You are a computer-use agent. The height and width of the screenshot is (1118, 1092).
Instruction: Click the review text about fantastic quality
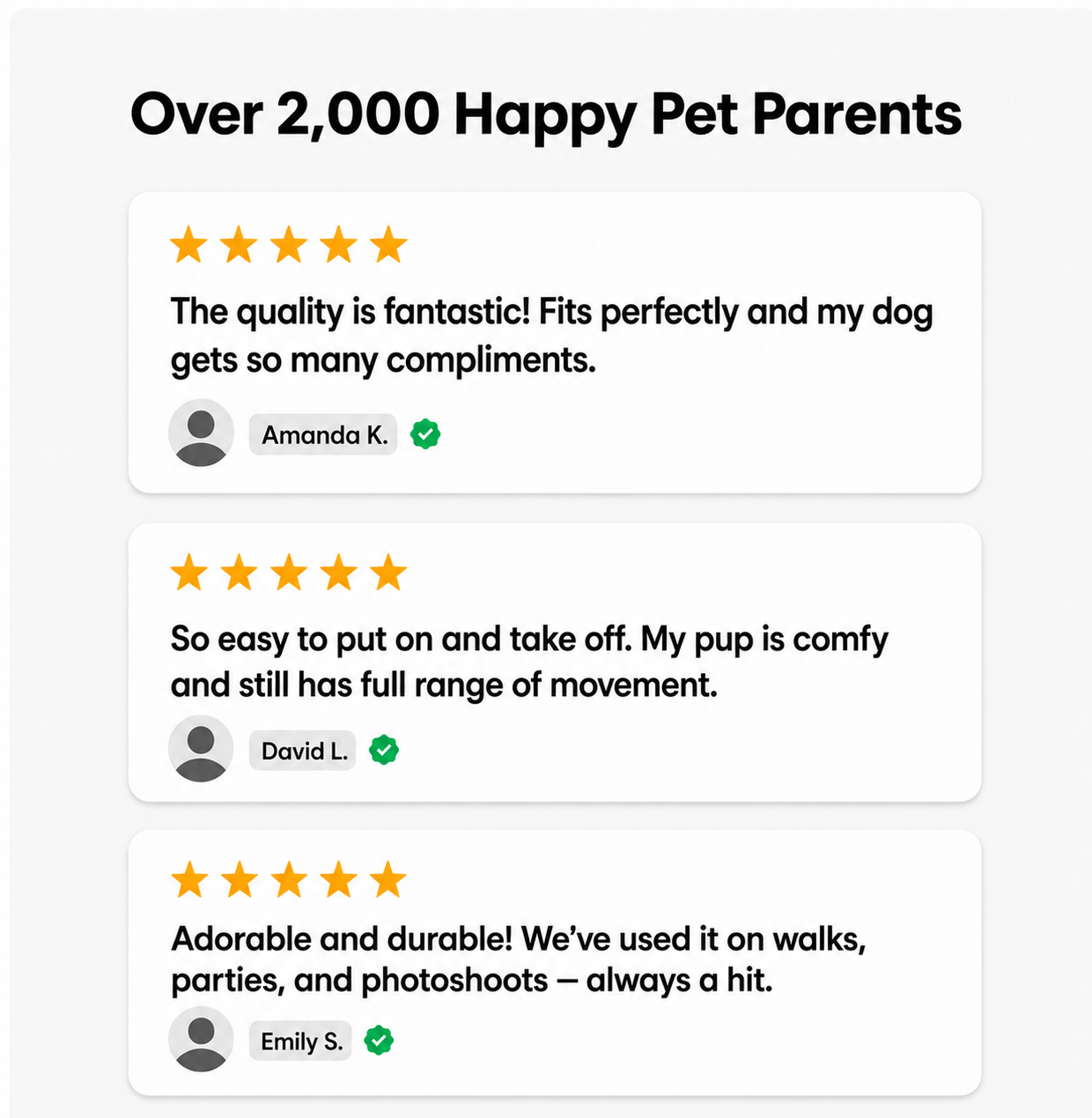551,337
